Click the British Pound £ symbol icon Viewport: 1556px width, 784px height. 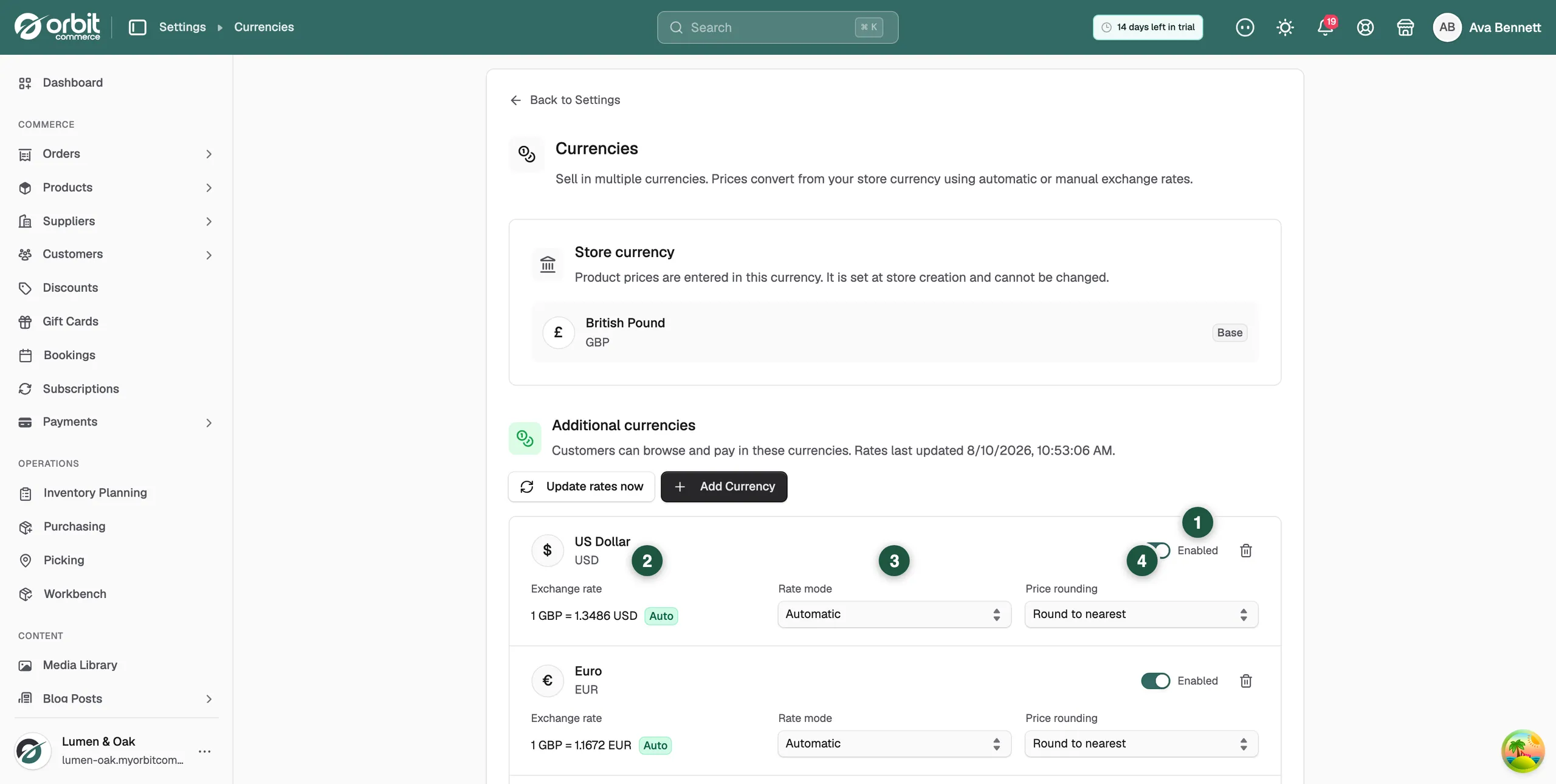tap(558, 332)
